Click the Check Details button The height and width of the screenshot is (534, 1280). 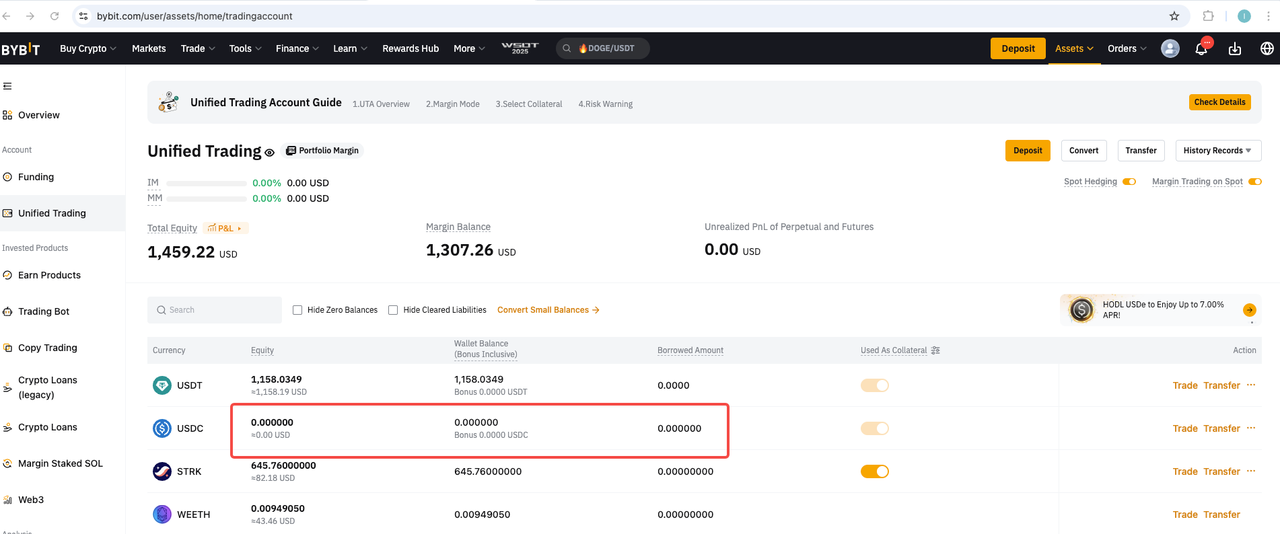1220,102
